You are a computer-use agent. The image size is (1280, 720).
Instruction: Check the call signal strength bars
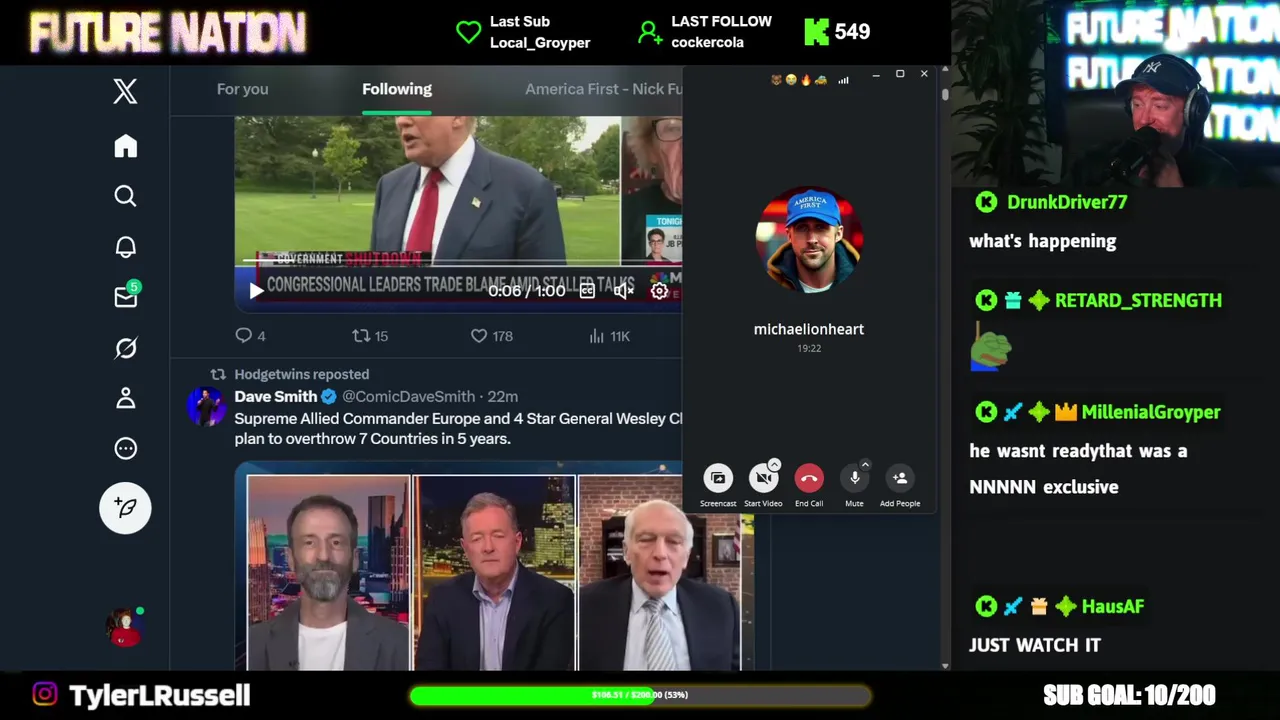(843, 80)
